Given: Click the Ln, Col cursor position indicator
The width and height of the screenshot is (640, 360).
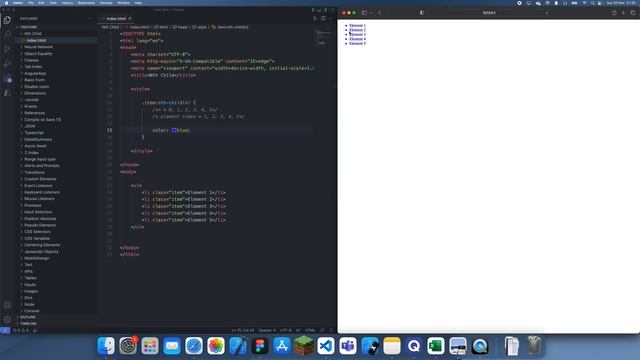Looking at the screenshot, I should point(243,330).
